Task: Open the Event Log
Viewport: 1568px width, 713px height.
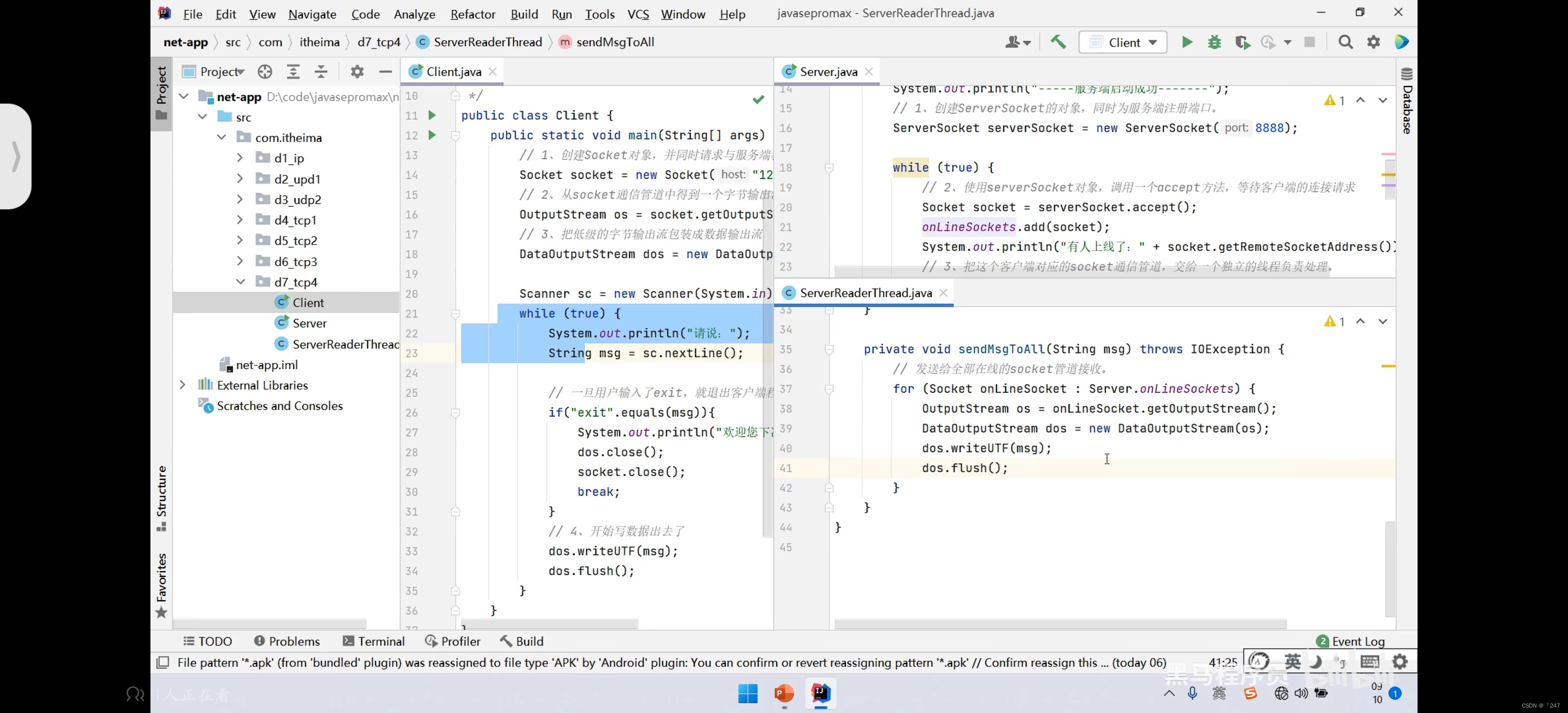Action: coord(1350,641)
